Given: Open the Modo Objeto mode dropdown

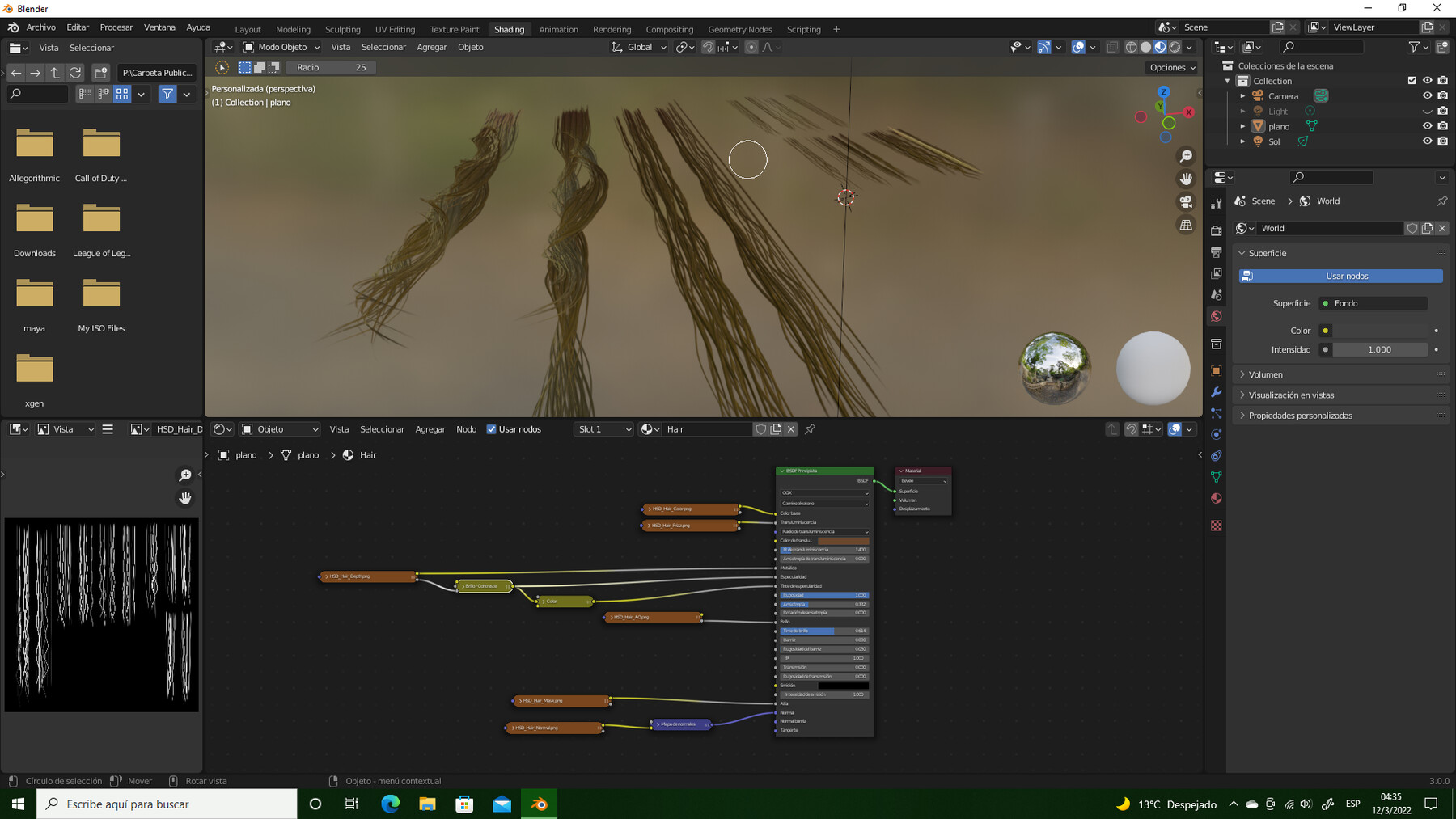Looking at the screenshot, I should (281, 47).
